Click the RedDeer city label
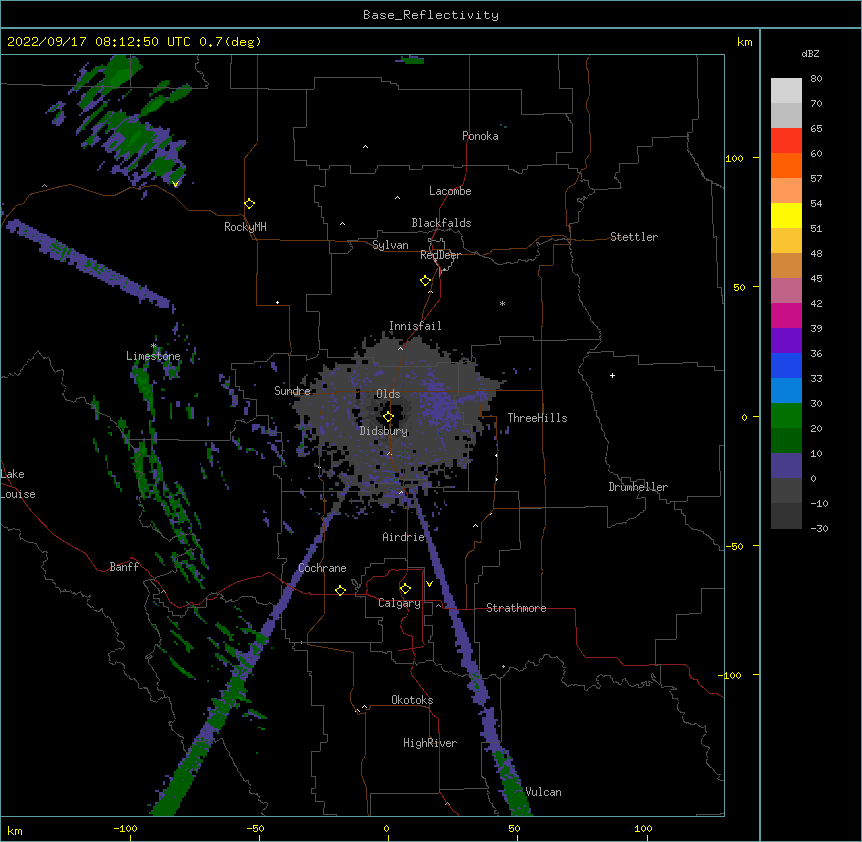862x842 pixels. tap(440, 255)
